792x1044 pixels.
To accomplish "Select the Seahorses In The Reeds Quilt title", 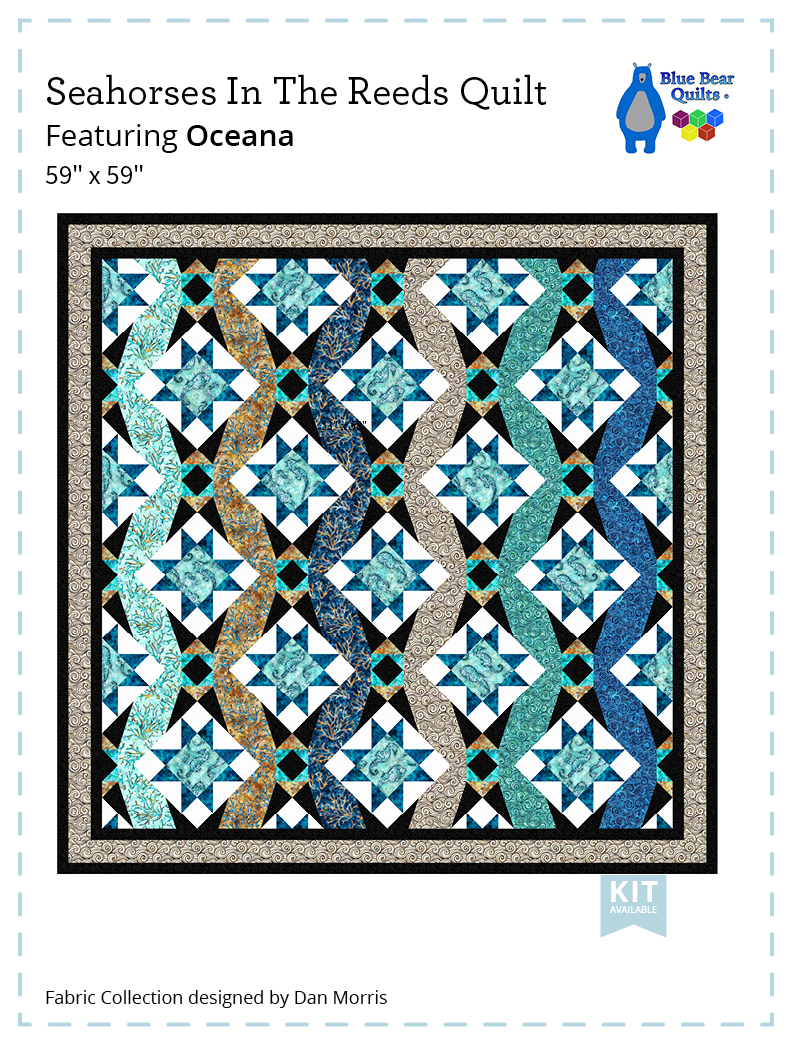I will [x=296, y=92].
